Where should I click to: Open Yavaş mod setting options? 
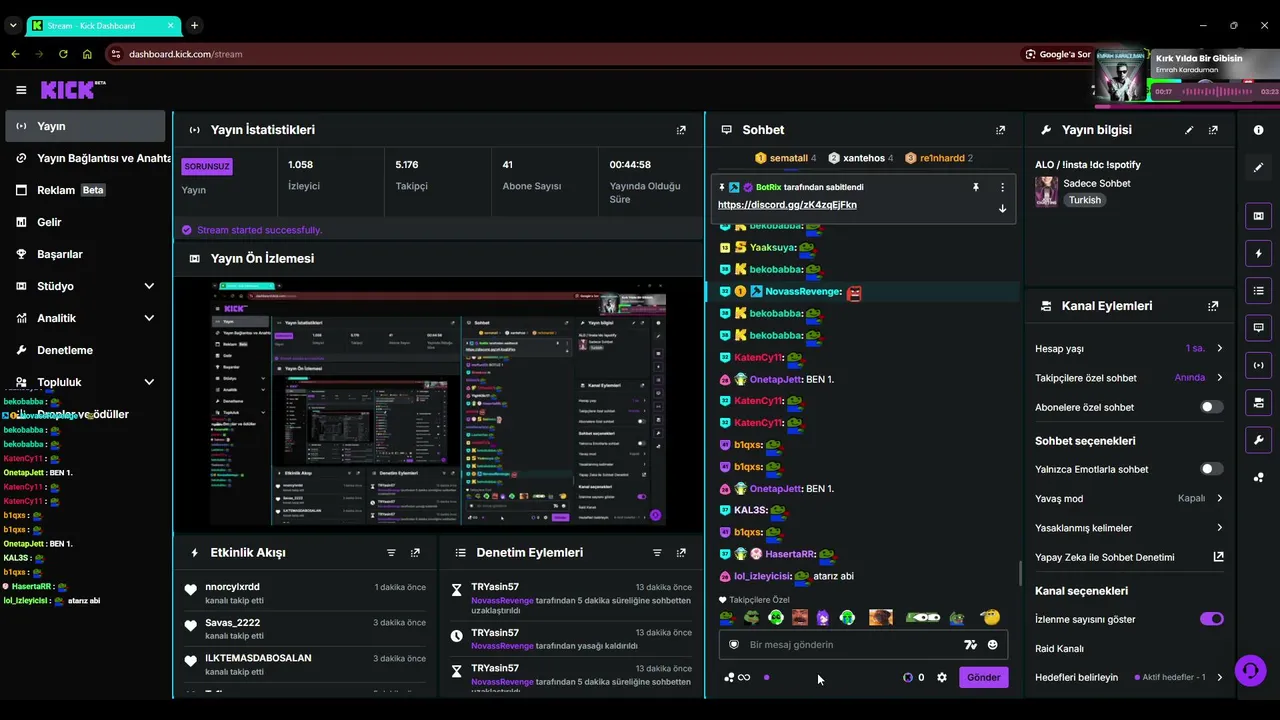[x=1129, y=498]
